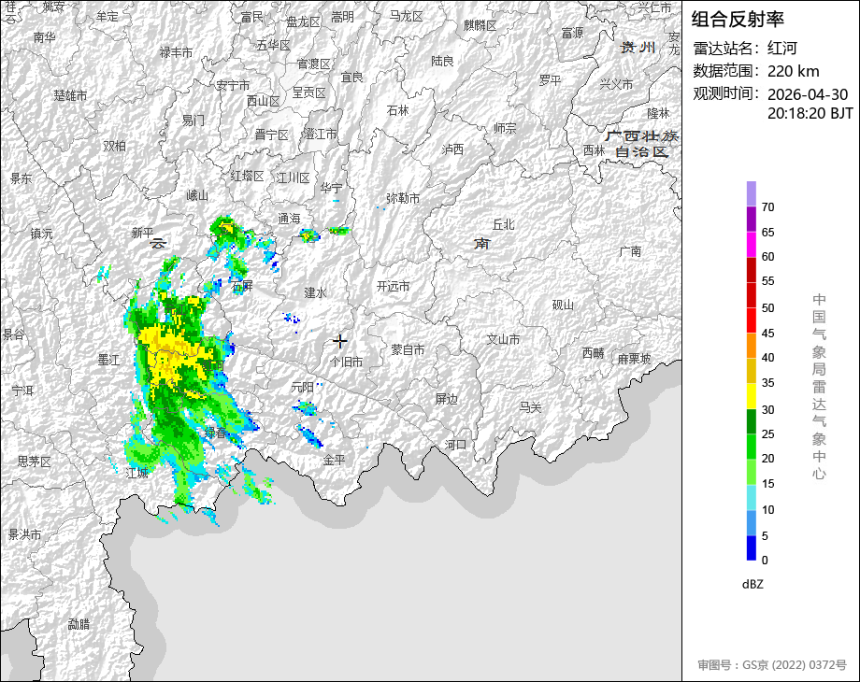Click the 石屏 map label
This screenshot has width=860, height=682.
pos(242,285)
